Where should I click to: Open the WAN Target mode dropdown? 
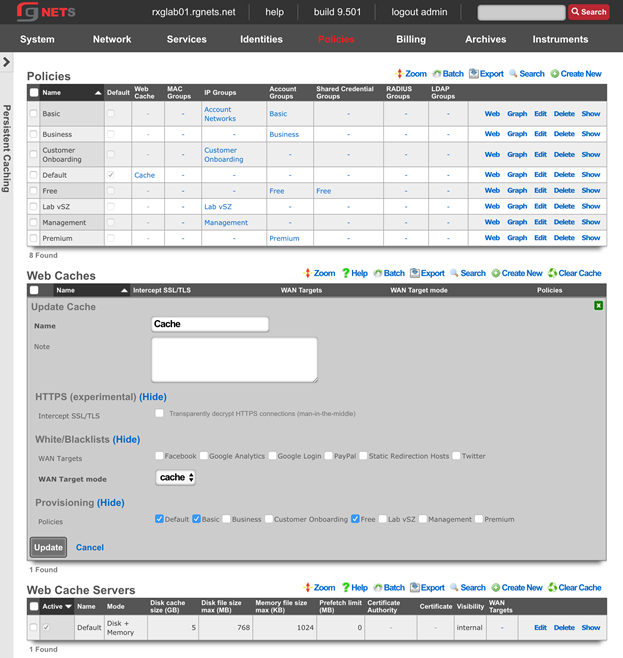[x=176, y=478]
